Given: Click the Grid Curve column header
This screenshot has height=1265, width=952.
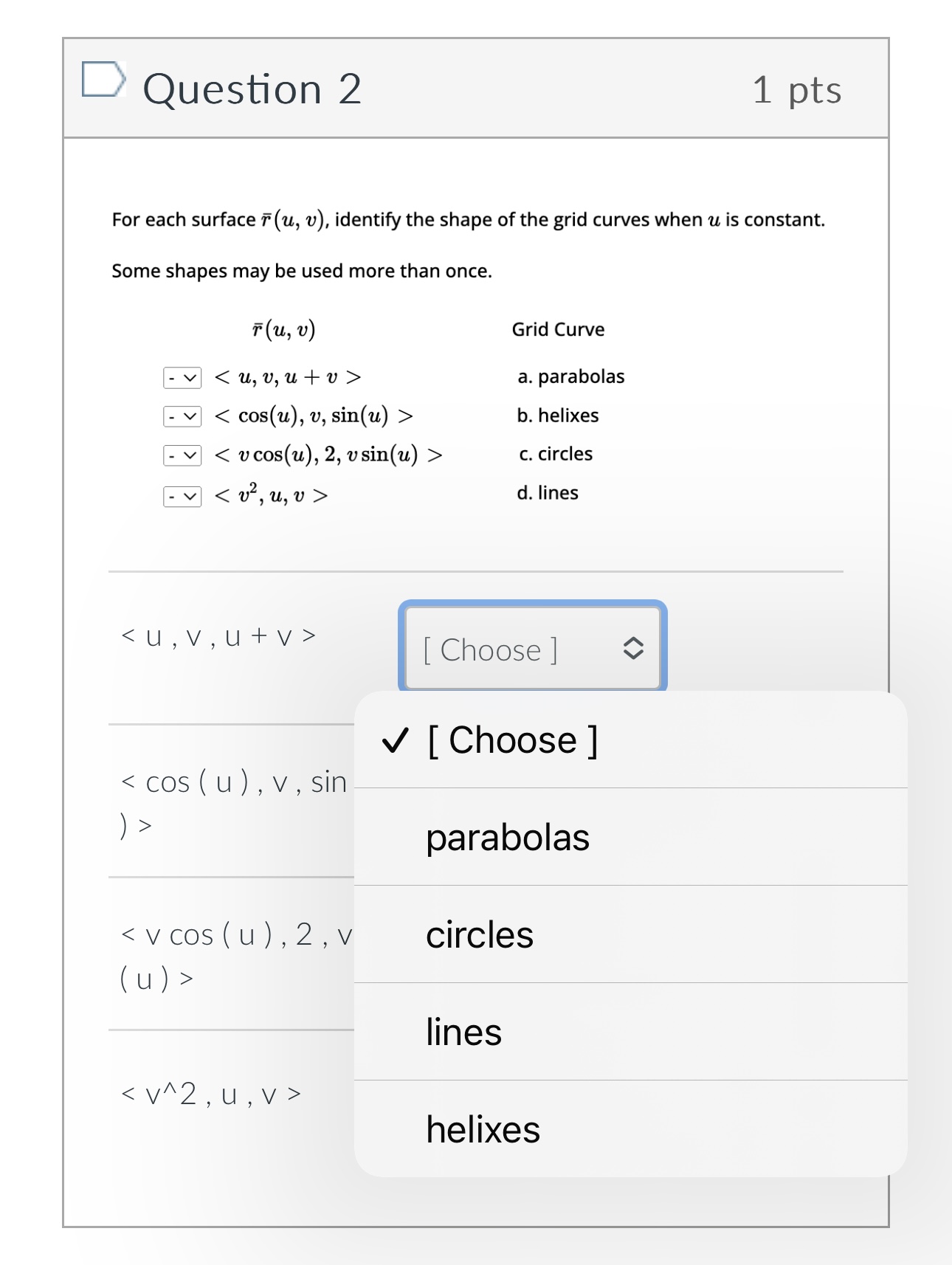Looking at the screenshot, I should tap(558, 329).
